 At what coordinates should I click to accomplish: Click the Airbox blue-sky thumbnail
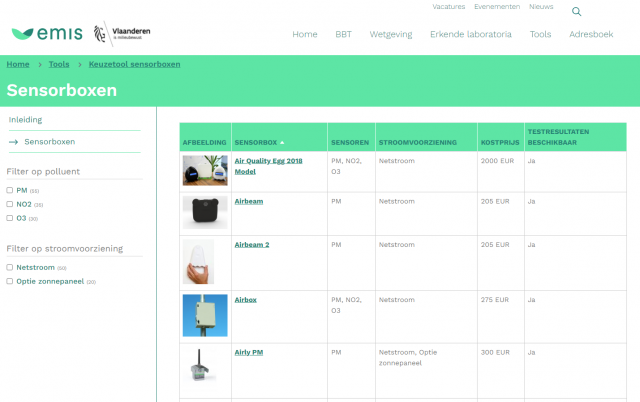click(205, 315)
